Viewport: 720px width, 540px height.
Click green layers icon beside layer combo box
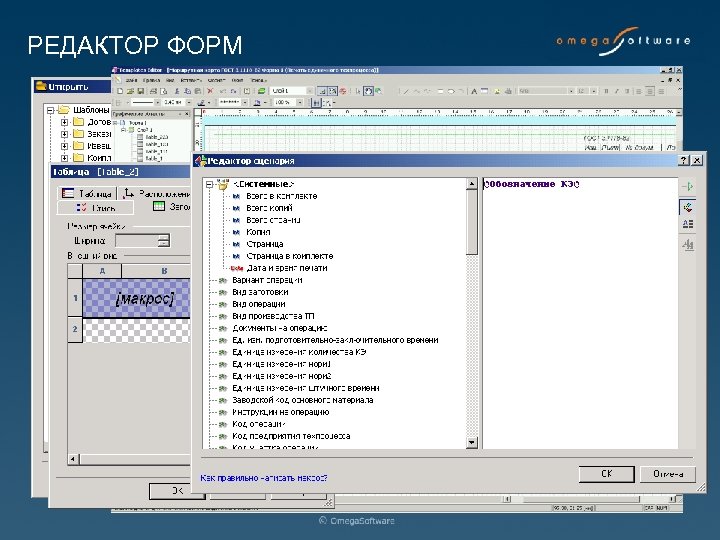coord(261,91)
